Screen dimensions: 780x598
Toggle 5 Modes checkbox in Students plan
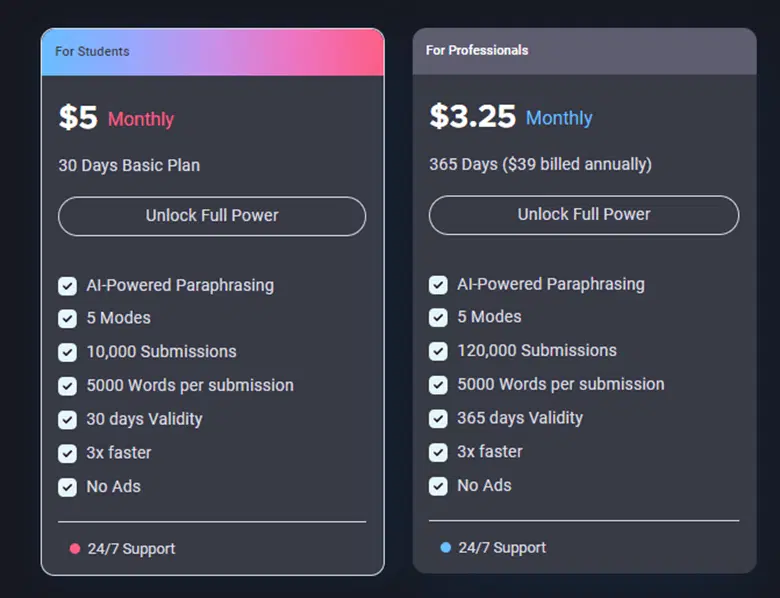67,319
